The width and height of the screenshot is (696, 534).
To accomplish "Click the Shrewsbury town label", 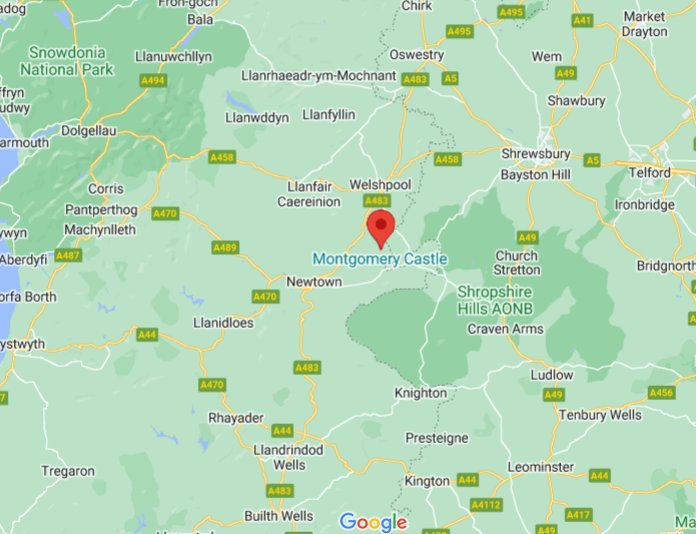I will coord(536,154).
